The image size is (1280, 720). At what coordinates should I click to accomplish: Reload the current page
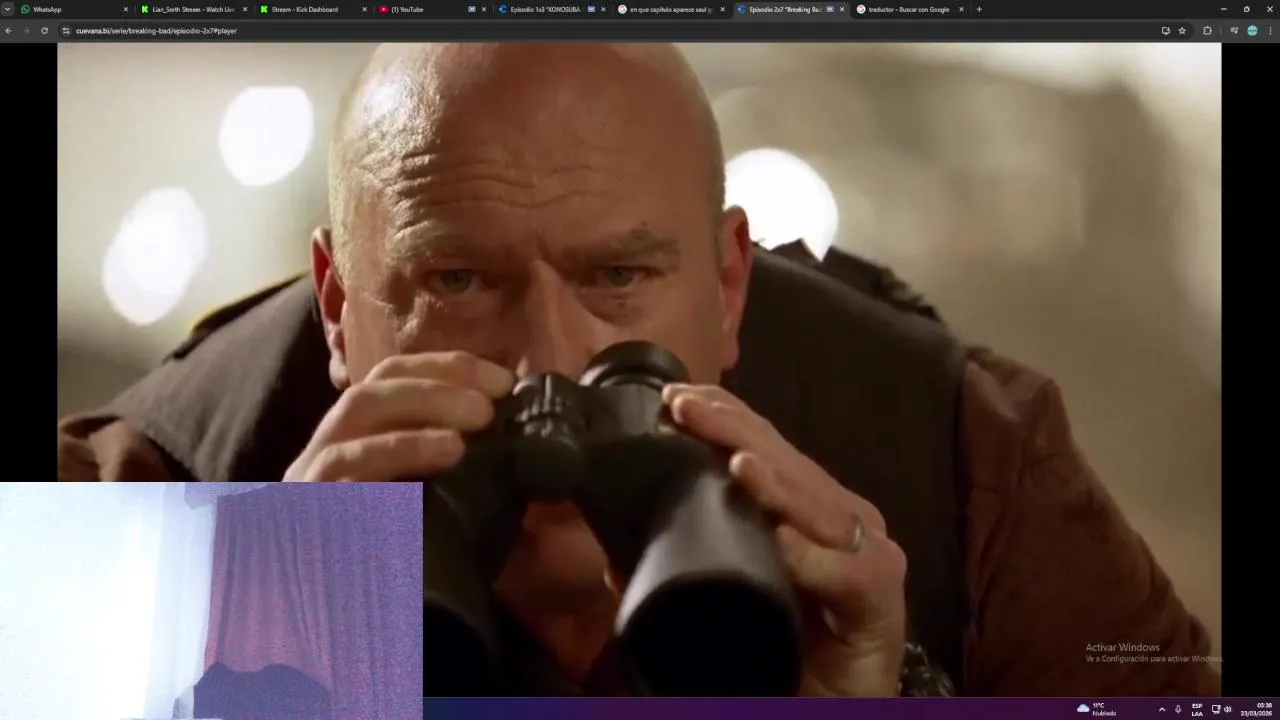coord(44,31)
